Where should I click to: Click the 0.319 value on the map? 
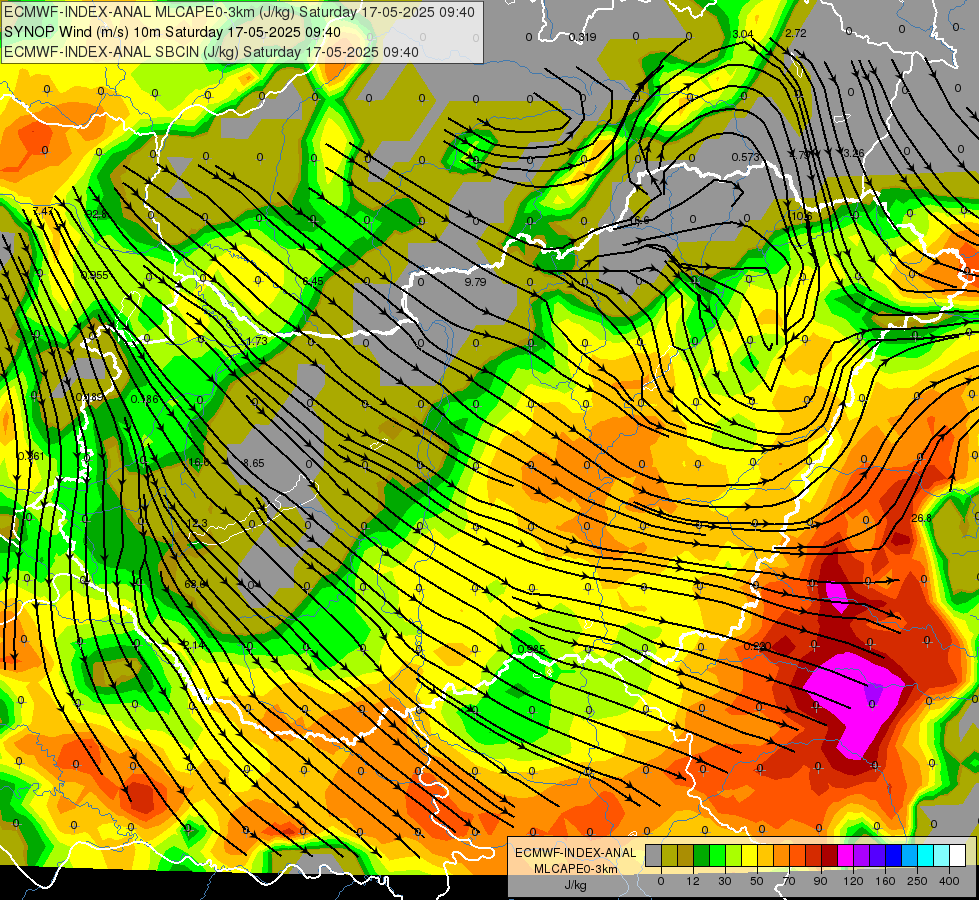[x=582, y=37]
